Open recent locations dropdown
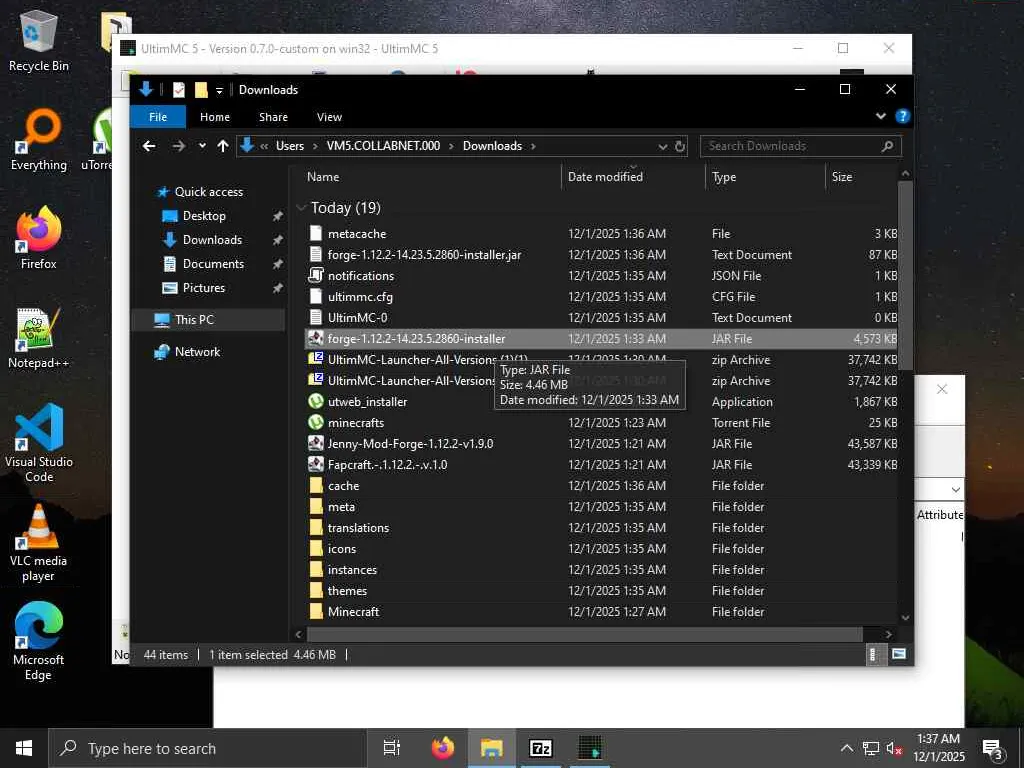The width and height of the screenshot is (1024, 768). pos(202,146)
